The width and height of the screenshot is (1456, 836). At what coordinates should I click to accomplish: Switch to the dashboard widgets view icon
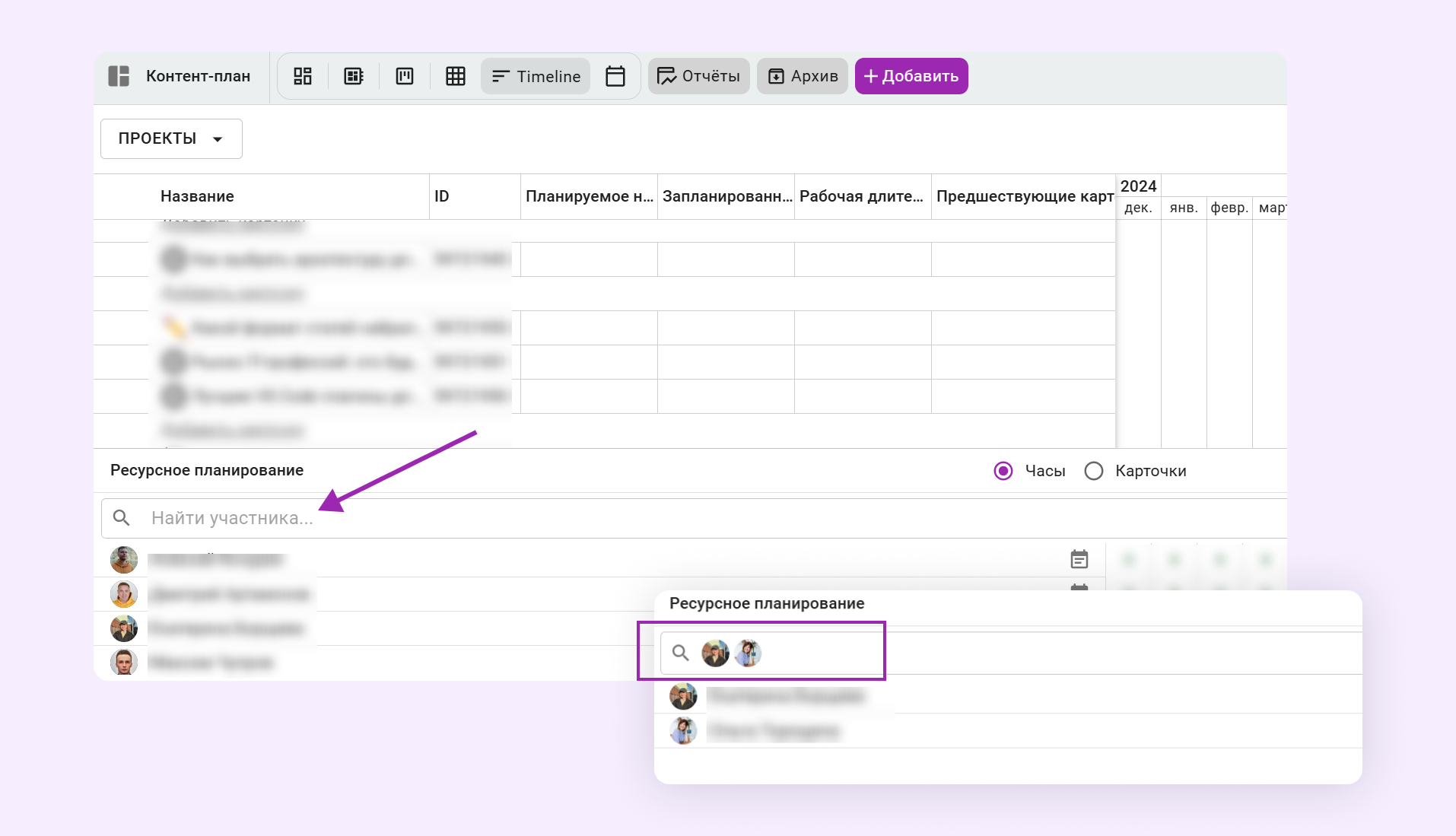coord(303,76)
